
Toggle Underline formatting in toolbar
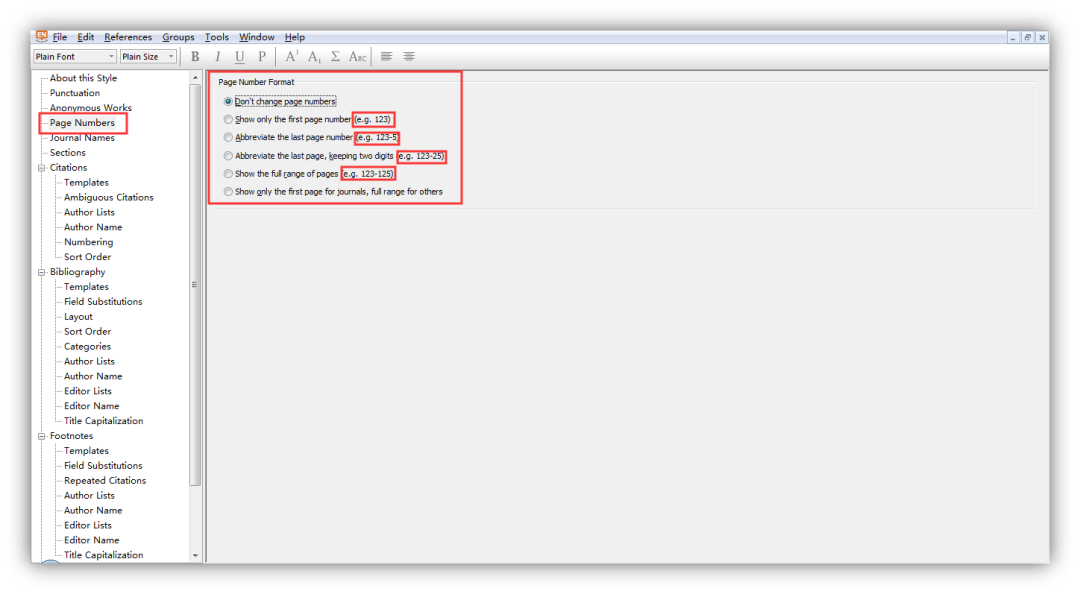(240, 57)
